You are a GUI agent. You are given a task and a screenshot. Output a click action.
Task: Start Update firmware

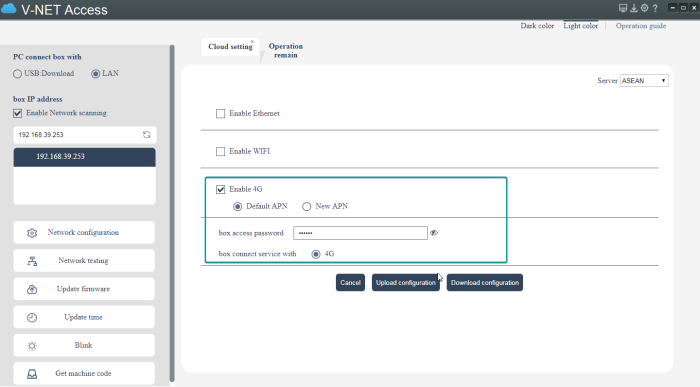coord(84,289)
